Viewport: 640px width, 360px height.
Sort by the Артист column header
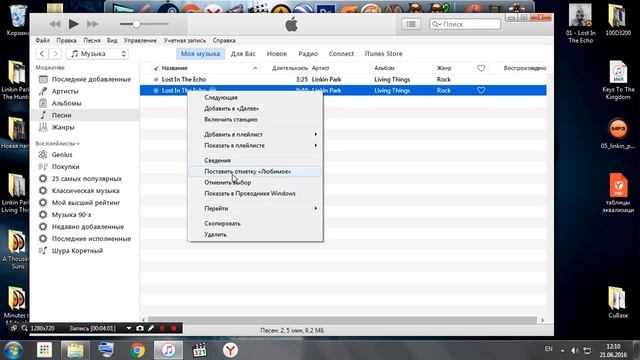pos(320,68)
